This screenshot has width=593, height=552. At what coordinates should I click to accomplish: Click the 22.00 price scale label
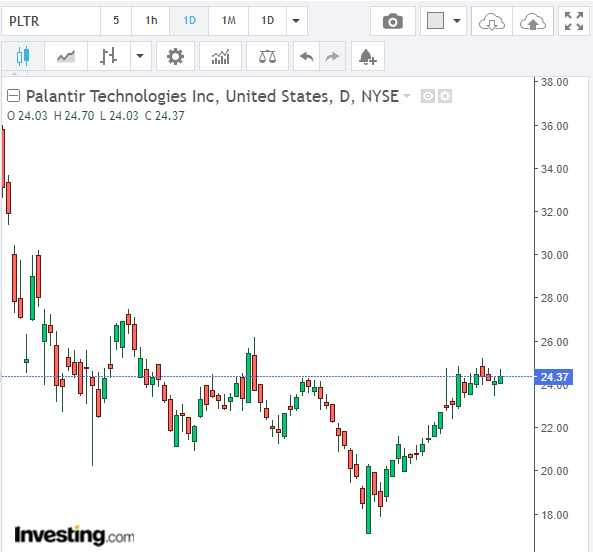(x=554, y=428)
